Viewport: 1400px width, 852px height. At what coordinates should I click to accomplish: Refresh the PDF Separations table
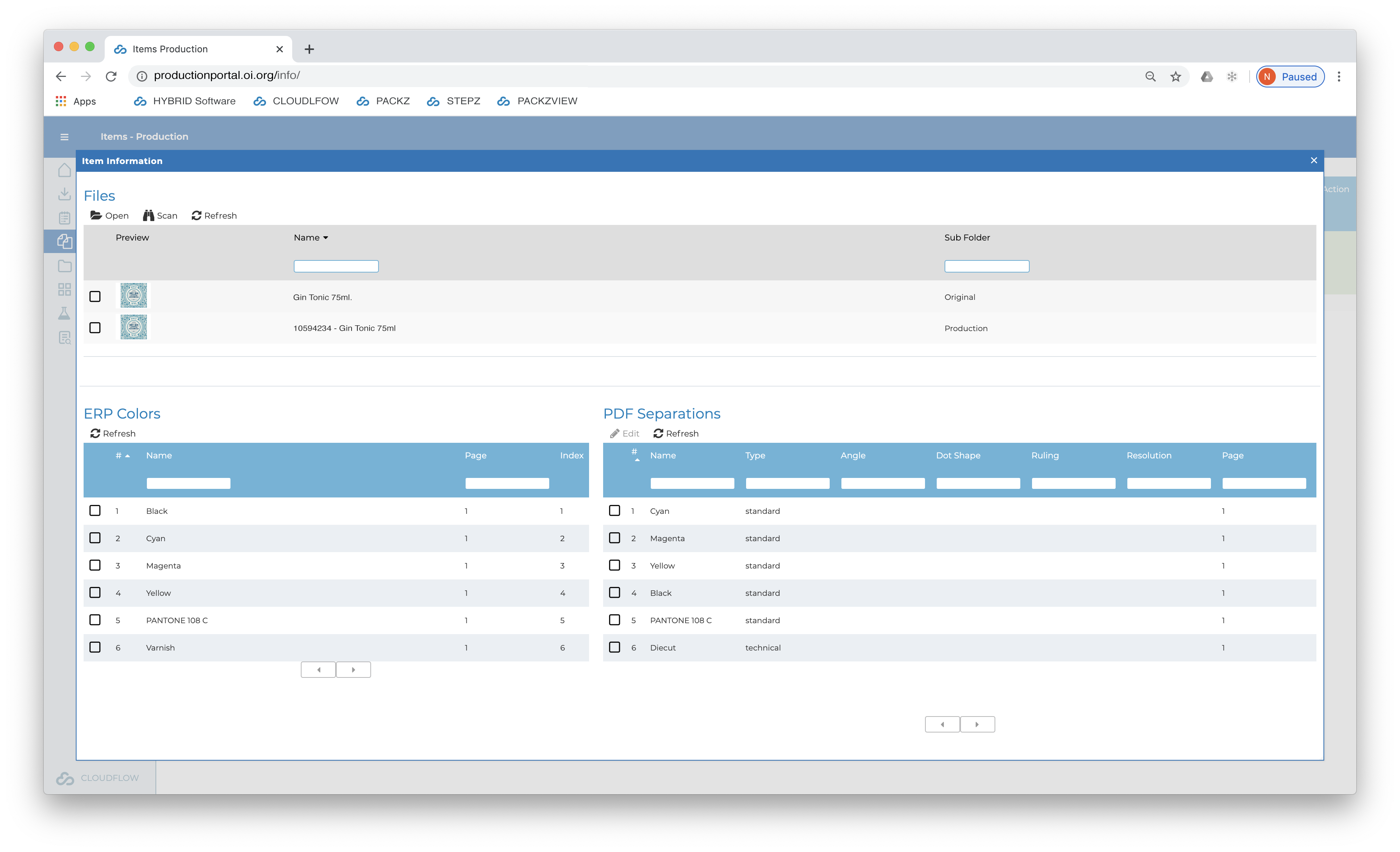pos(675,433)
